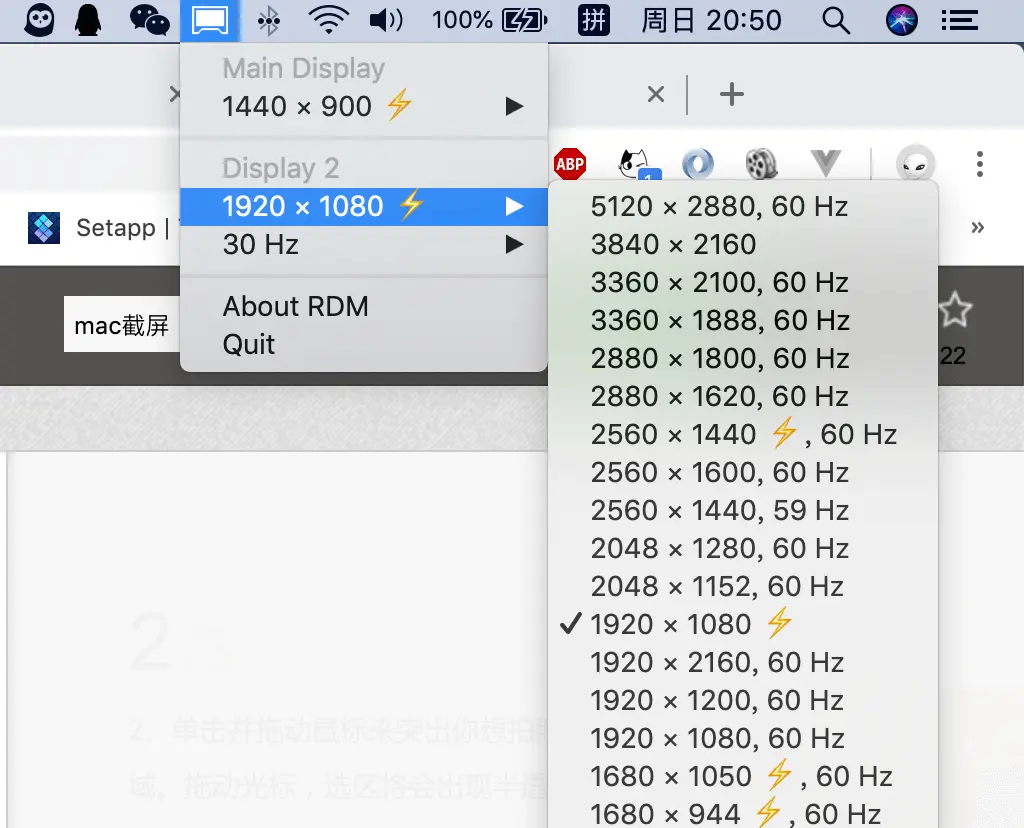Click the star favorite icon on page
Viewport: 1024px width, 828px height.
[x=955, y=310]
